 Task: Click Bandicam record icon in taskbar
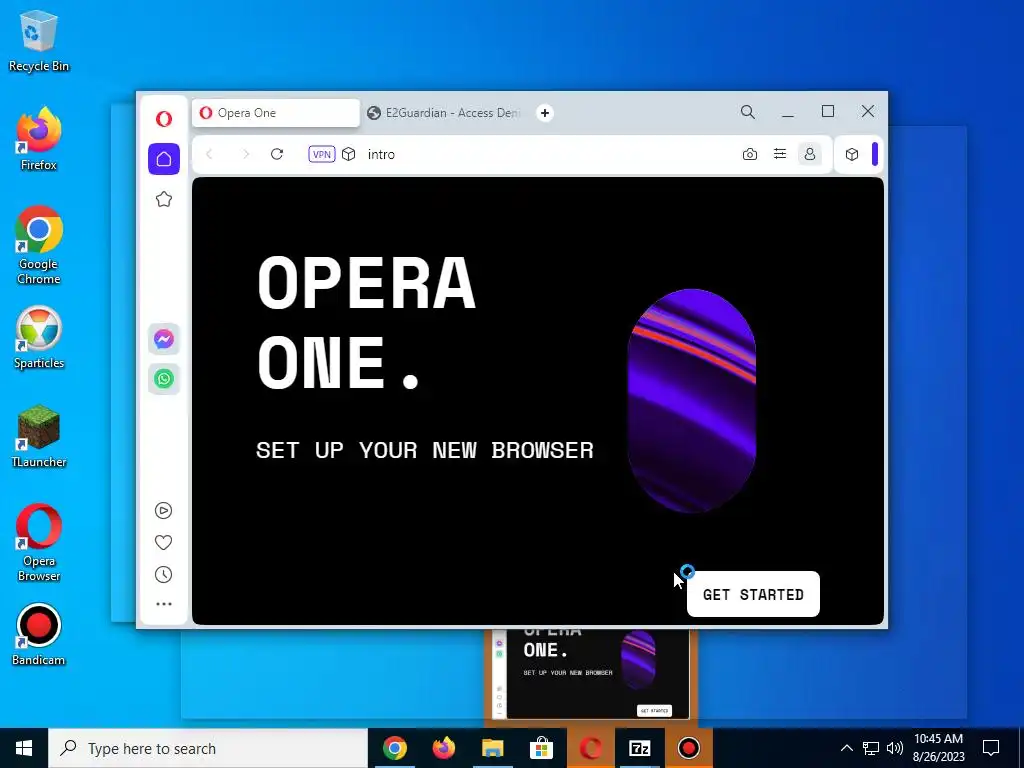point(688,748)
